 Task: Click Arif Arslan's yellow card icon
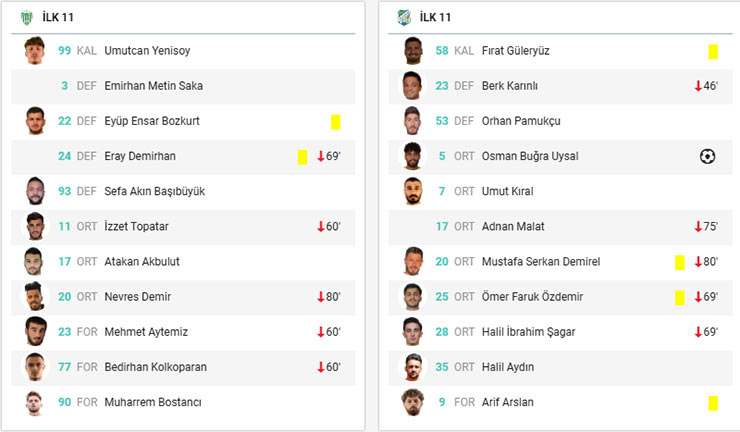713,402
